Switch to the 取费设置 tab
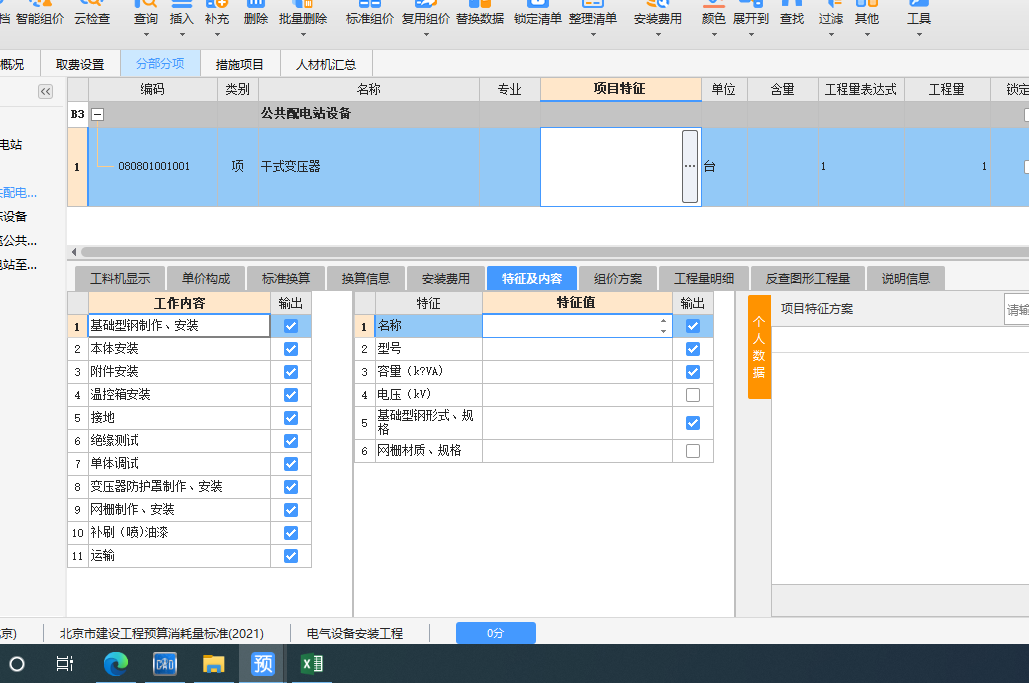The image size is (1029, 683). [80, 64]
